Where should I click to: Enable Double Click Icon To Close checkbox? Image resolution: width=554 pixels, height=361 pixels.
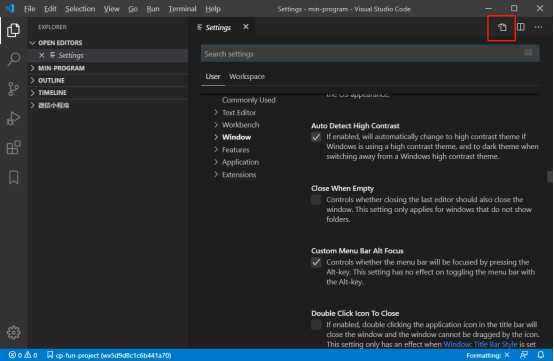tap(316, 325)
